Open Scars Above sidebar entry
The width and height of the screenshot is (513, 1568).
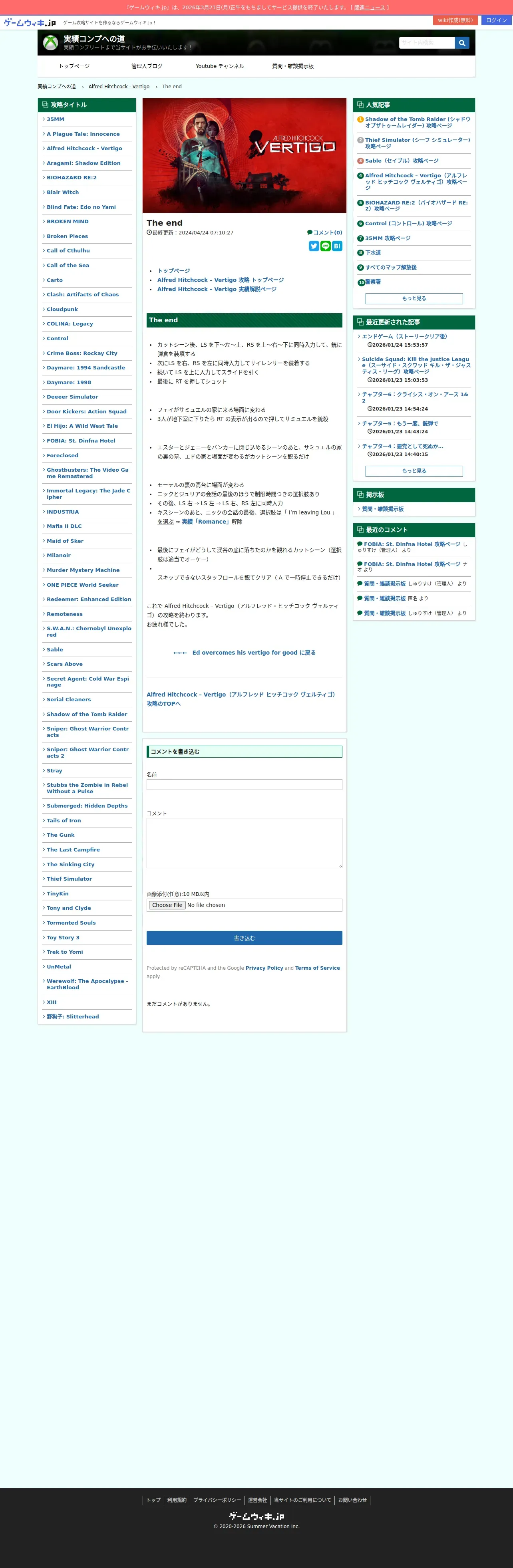tap(65, 664)
